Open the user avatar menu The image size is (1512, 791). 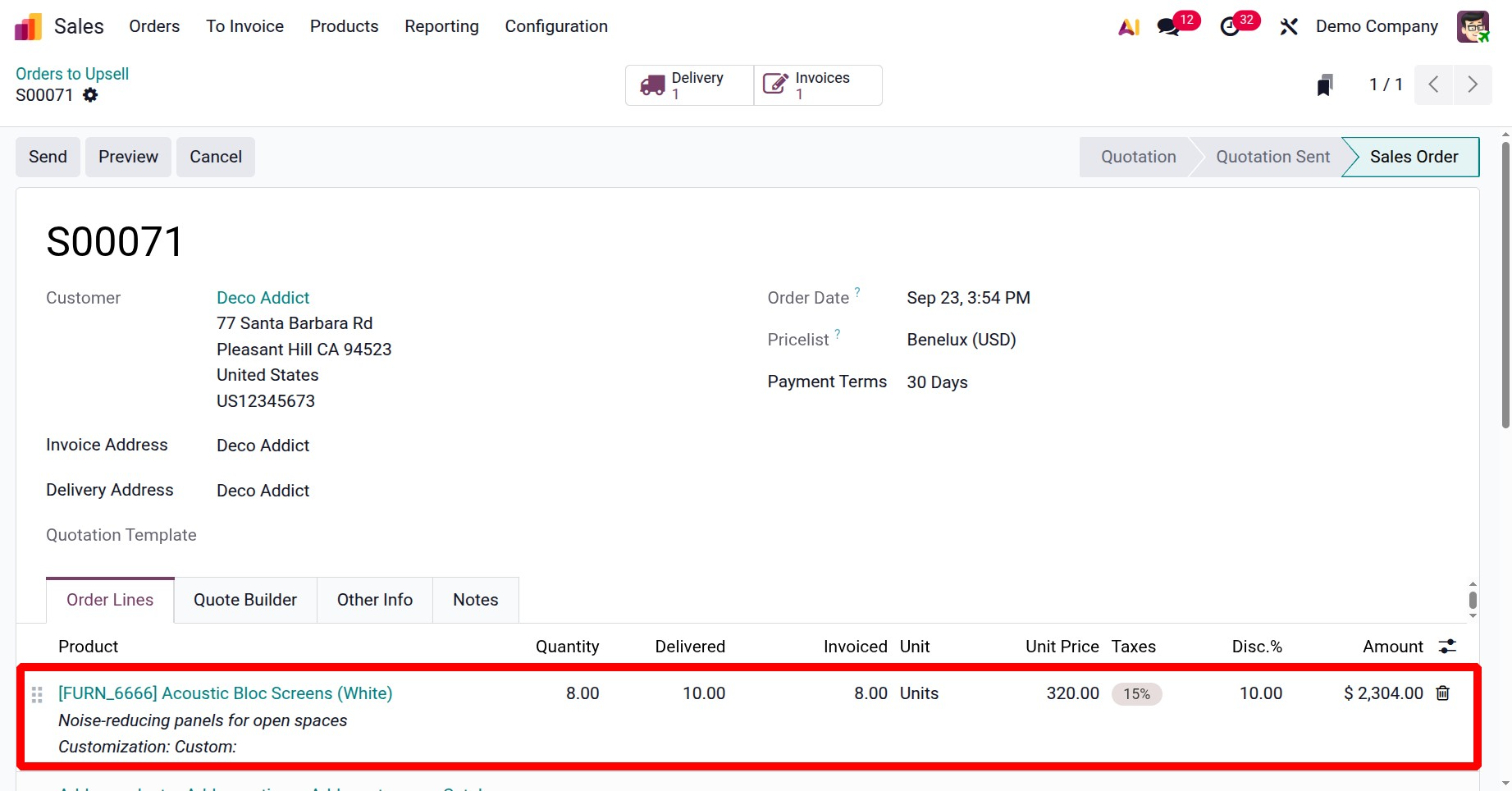[1473, 26]
